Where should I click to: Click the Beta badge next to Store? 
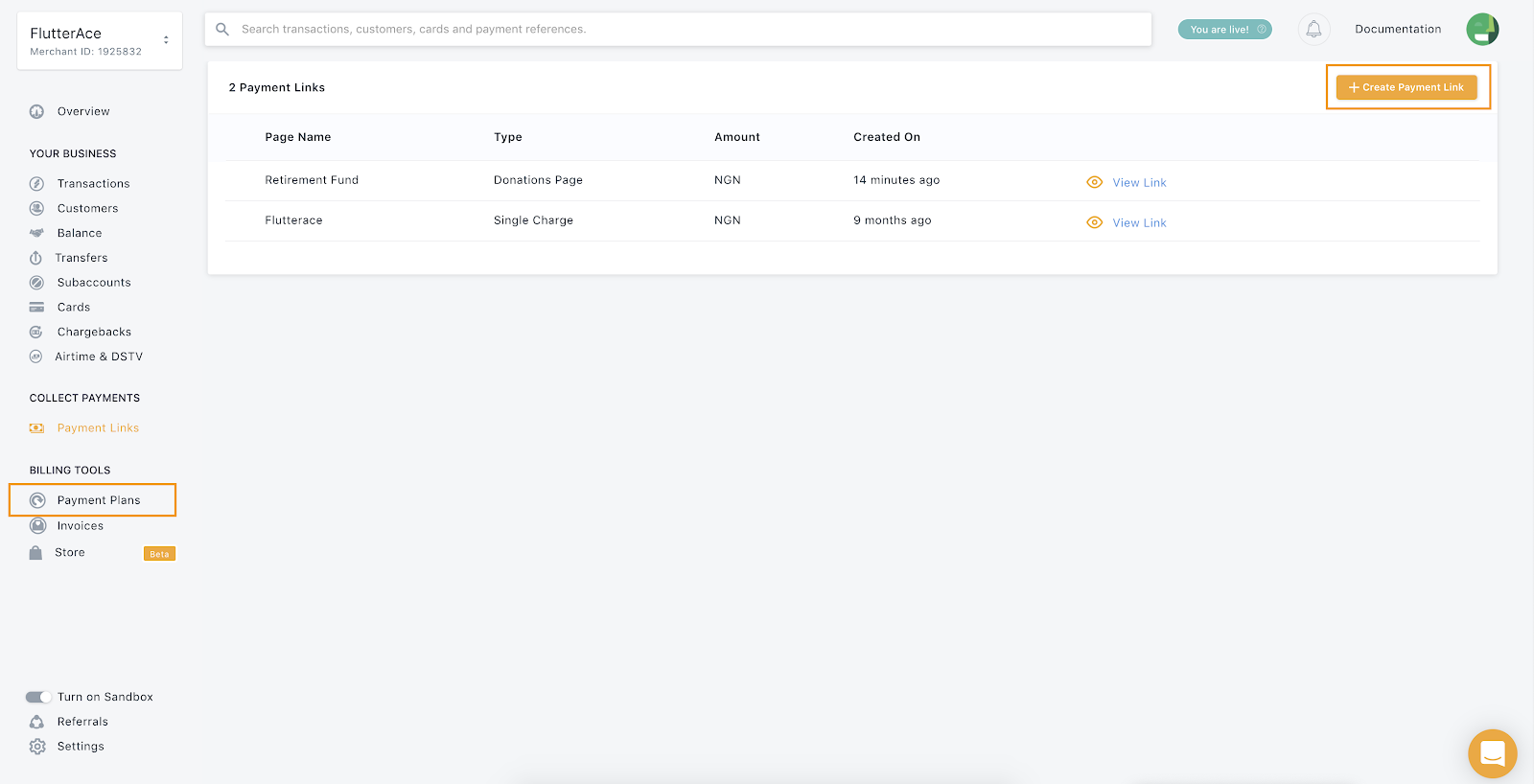[x=159, y=554]
